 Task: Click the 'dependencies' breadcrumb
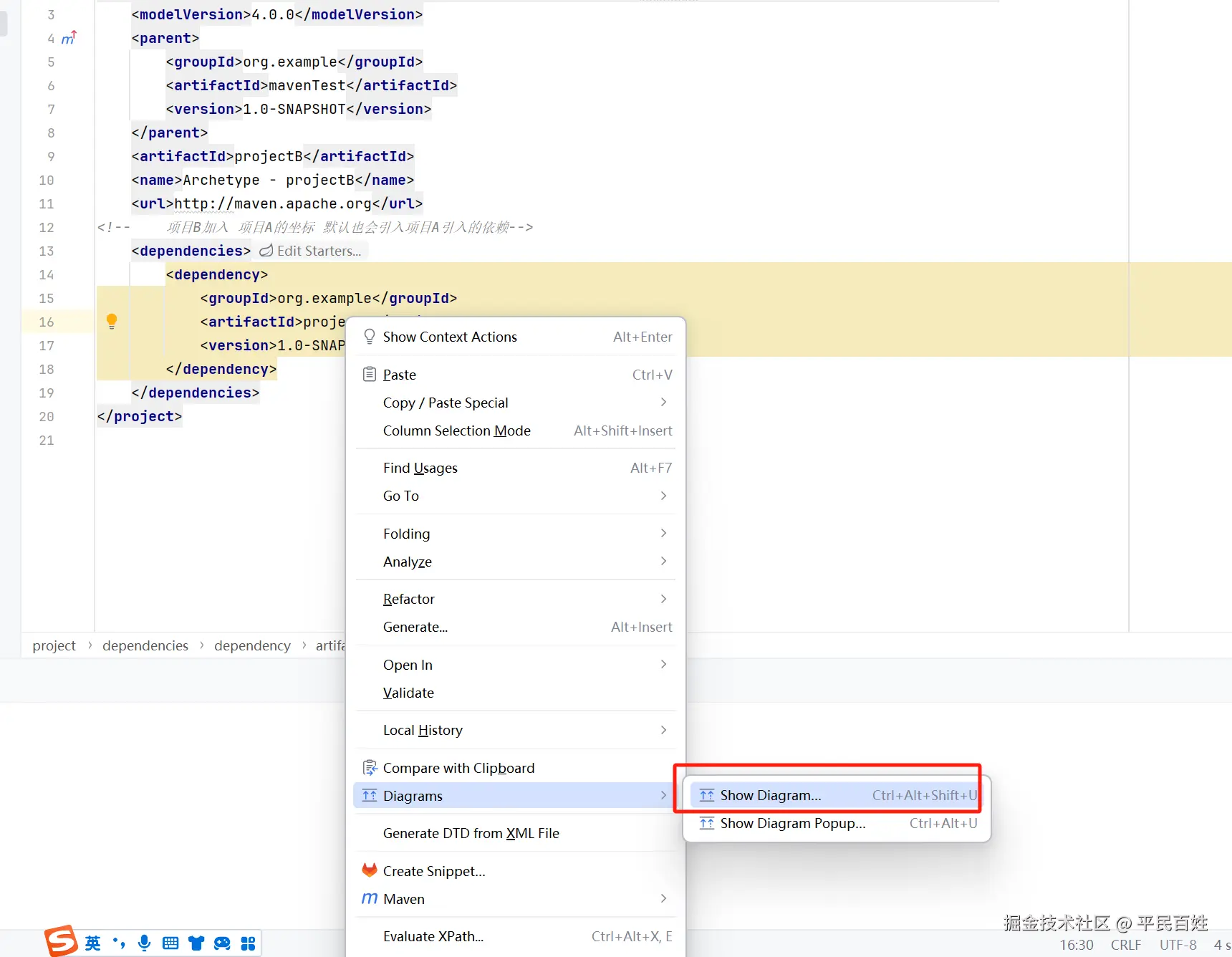click(x=145, y=645)
